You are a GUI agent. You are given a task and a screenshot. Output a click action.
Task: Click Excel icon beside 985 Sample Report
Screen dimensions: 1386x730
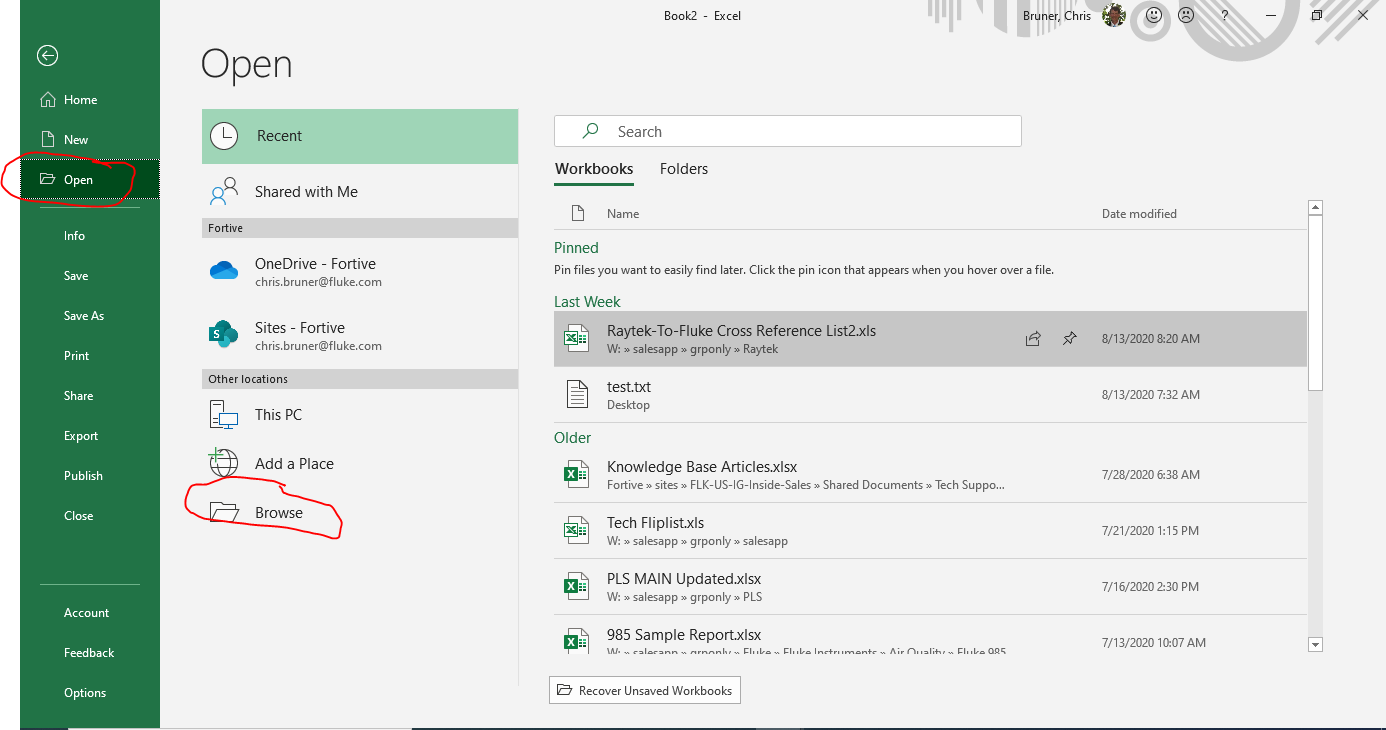click(x=576, y=641)
